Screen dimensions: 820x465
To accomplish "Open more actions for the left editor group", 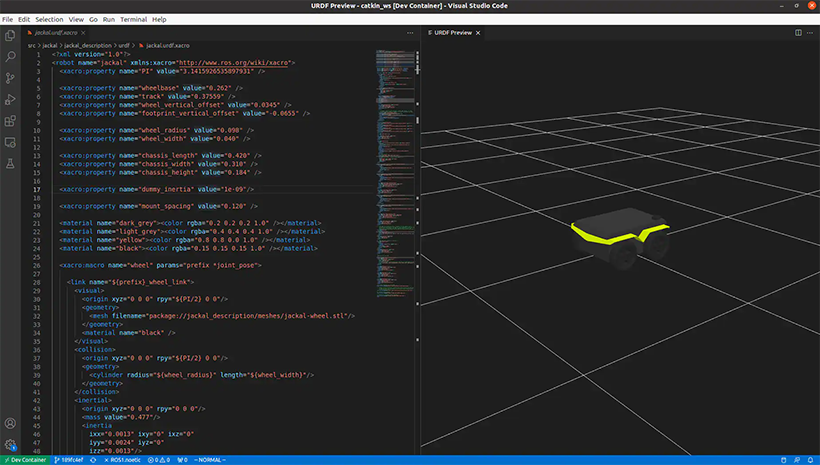I will (410, 32).
